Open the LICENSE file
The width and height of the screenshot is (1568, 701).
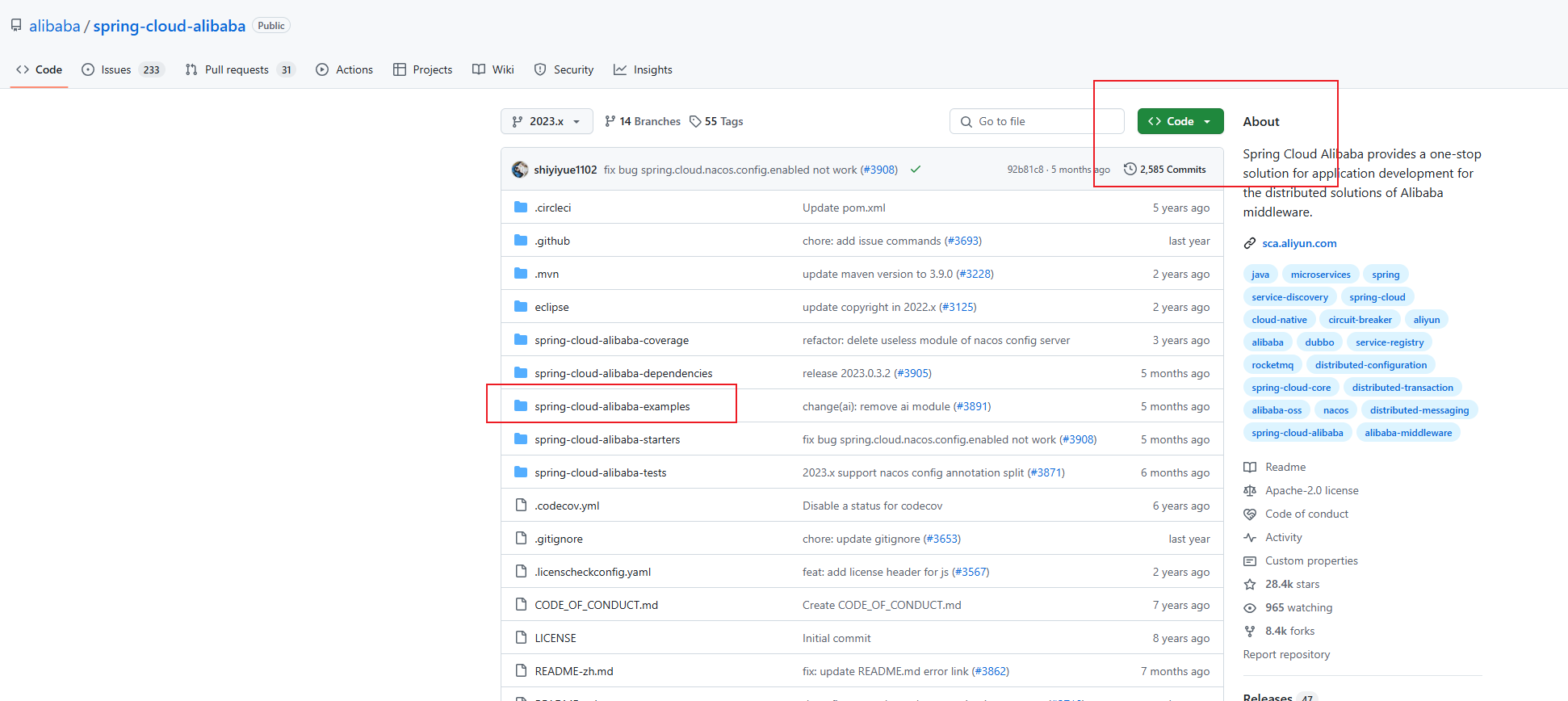[556, 638]
